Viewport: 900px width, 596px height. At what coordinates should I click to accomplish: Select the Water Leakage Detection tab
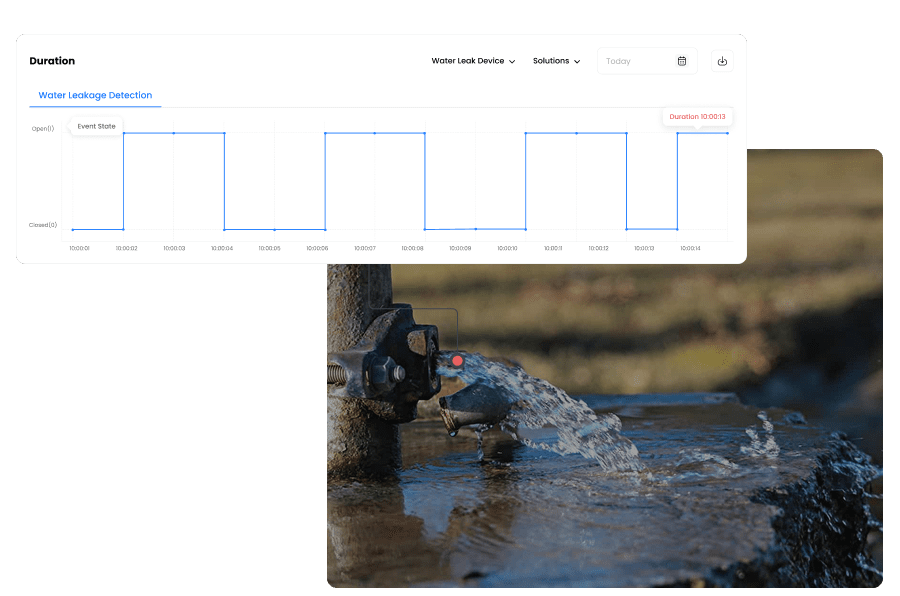(x=95, y=96)
